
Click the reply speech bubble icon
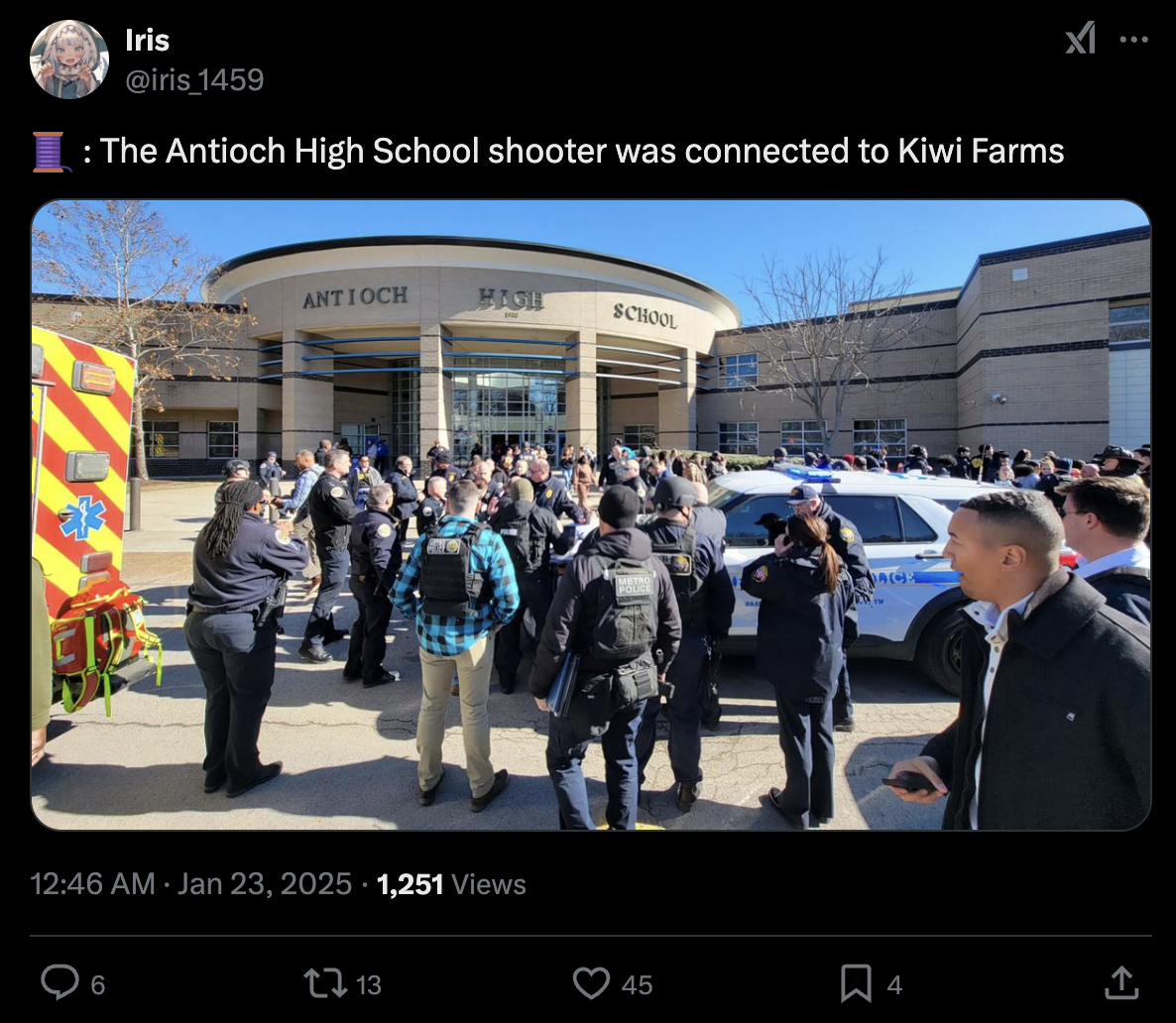(60, 982)
